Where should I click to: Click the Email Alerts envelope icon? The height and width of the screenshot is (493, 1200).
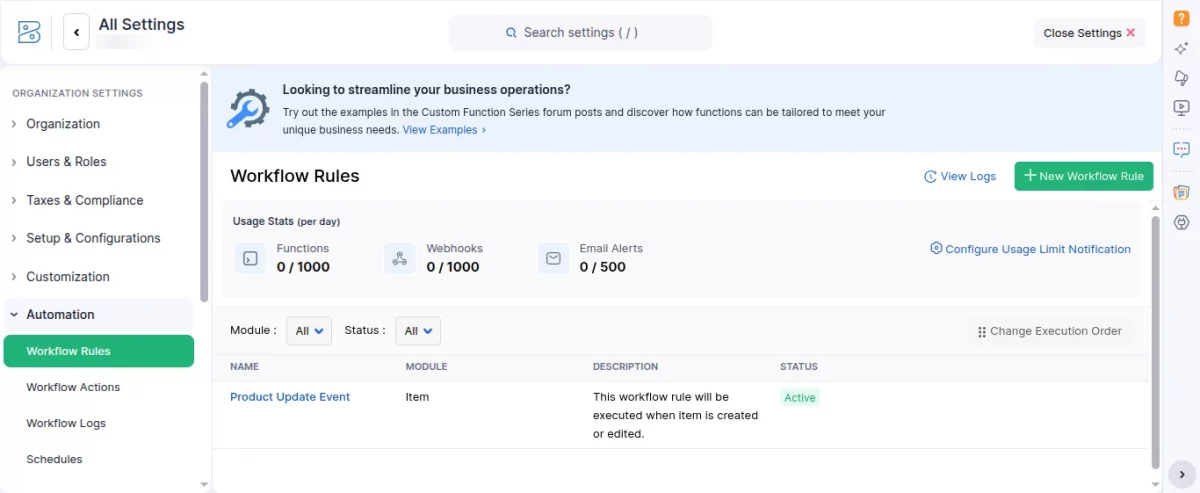pyautogui.click(x=553, y=258)
